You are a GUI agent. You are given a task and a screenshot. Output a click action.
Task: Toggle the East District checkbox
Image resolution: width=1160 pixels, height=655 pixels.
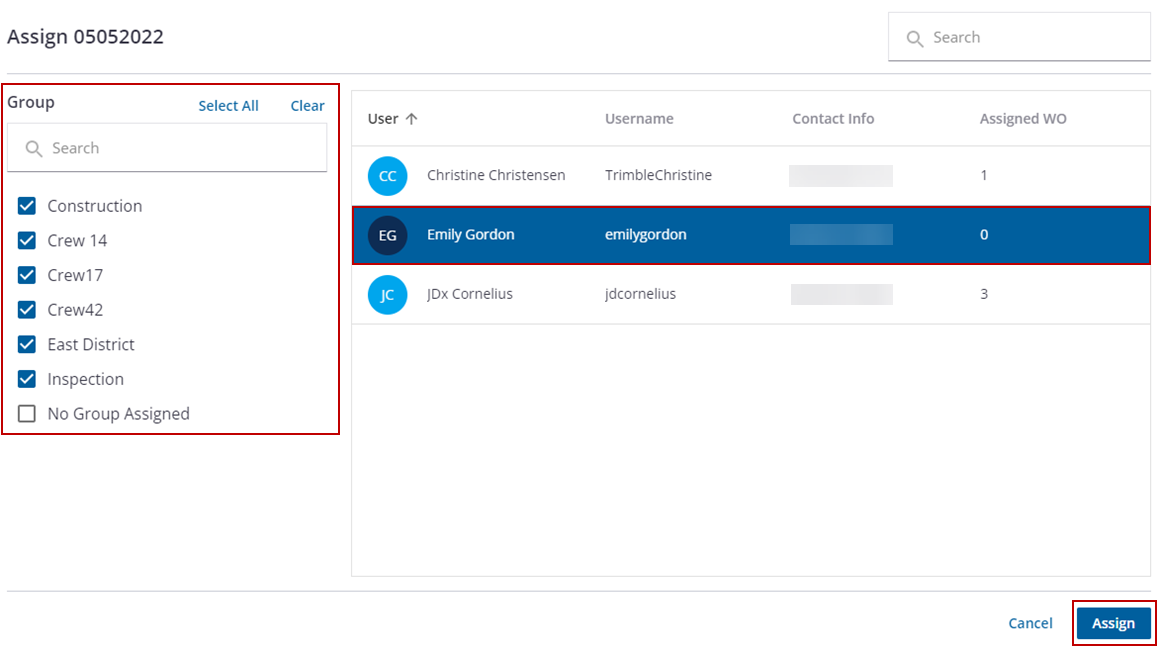click(27, 345)
